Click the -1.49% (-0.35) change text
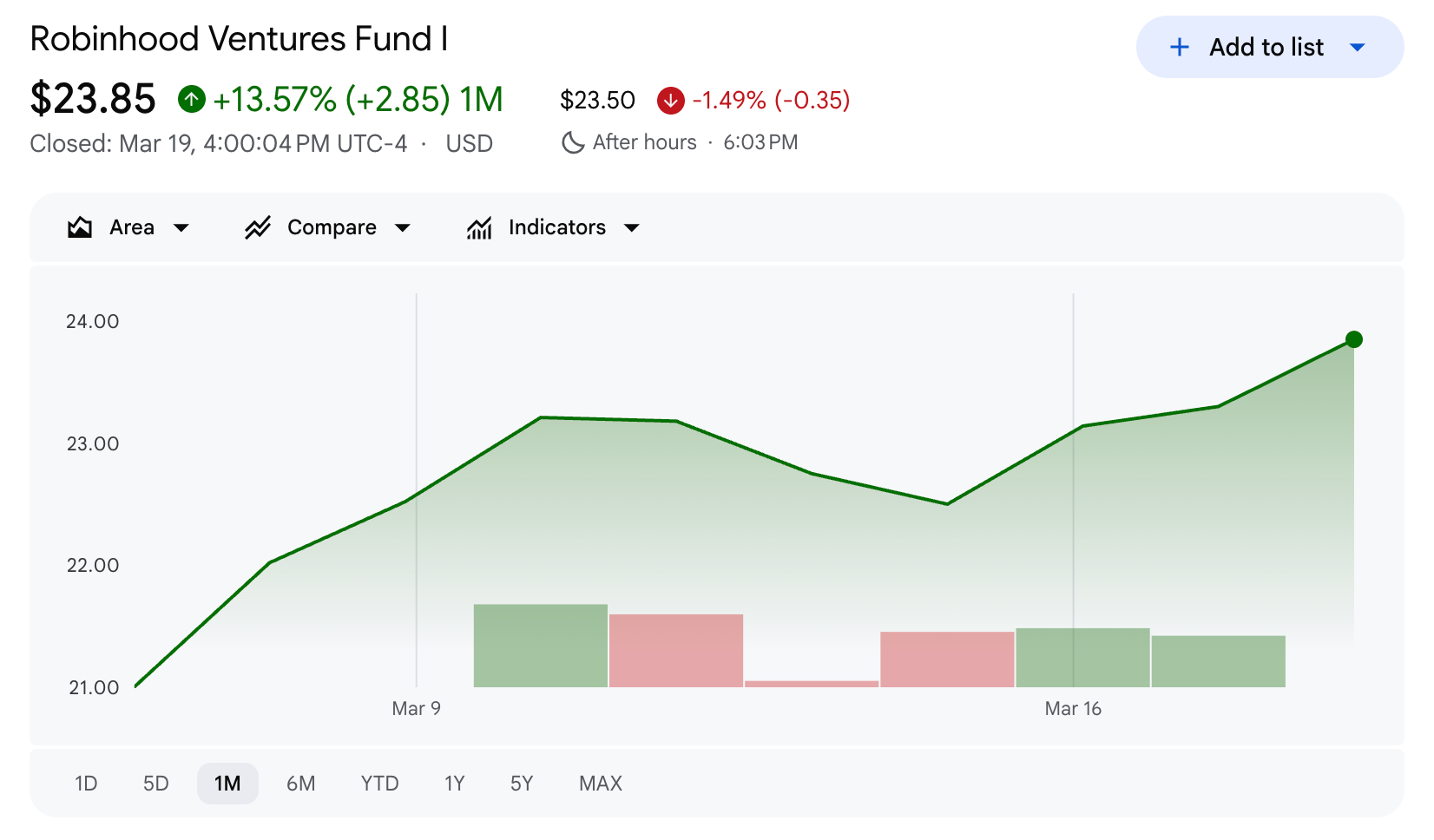The image size is (1434, 840). [x=771, y=101]
